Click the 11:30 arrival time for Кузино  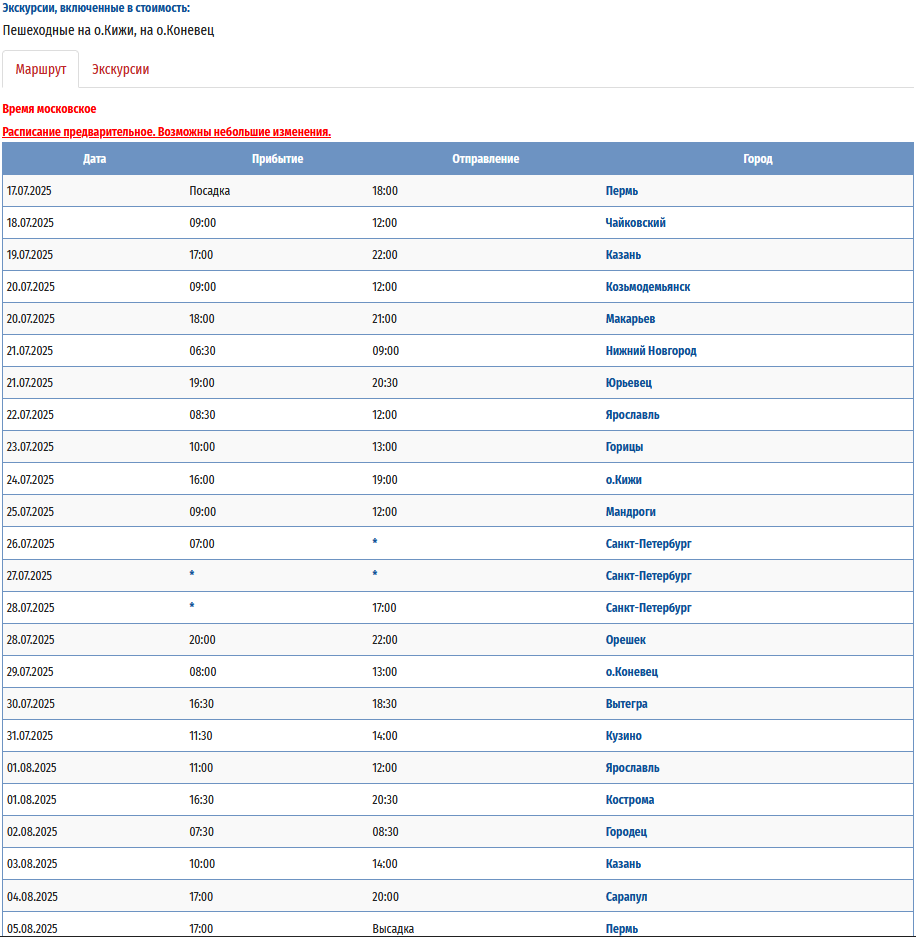(201, 736)
